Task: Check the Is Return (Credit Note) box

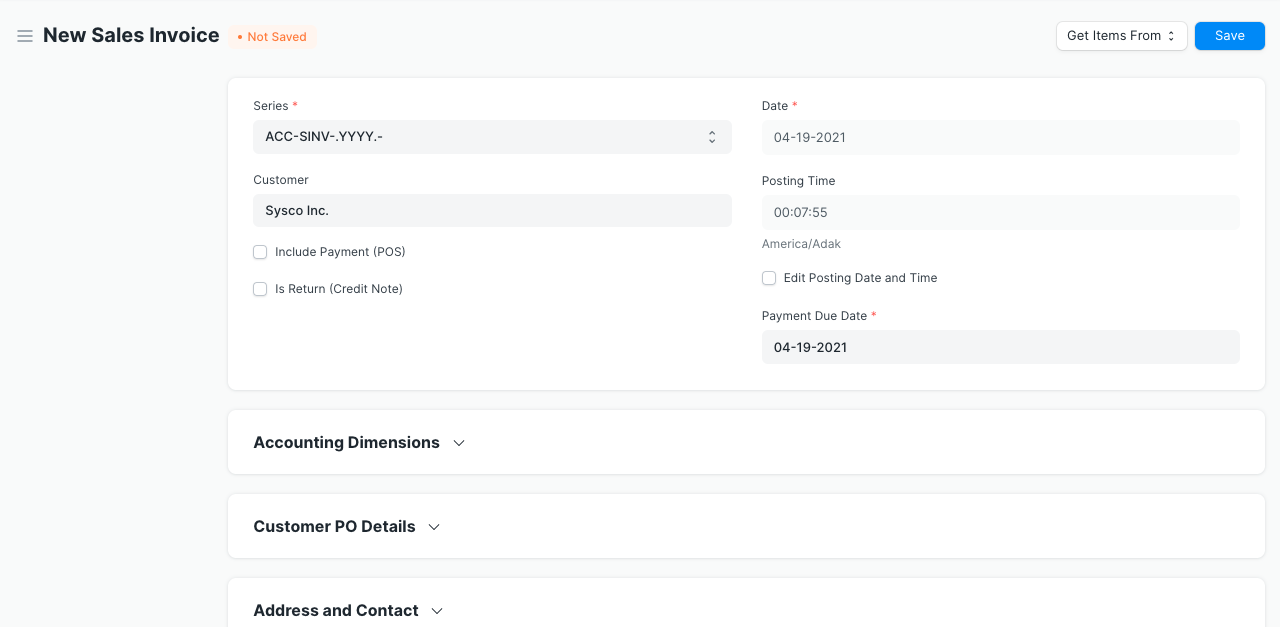Action: [x=260, y=289]
